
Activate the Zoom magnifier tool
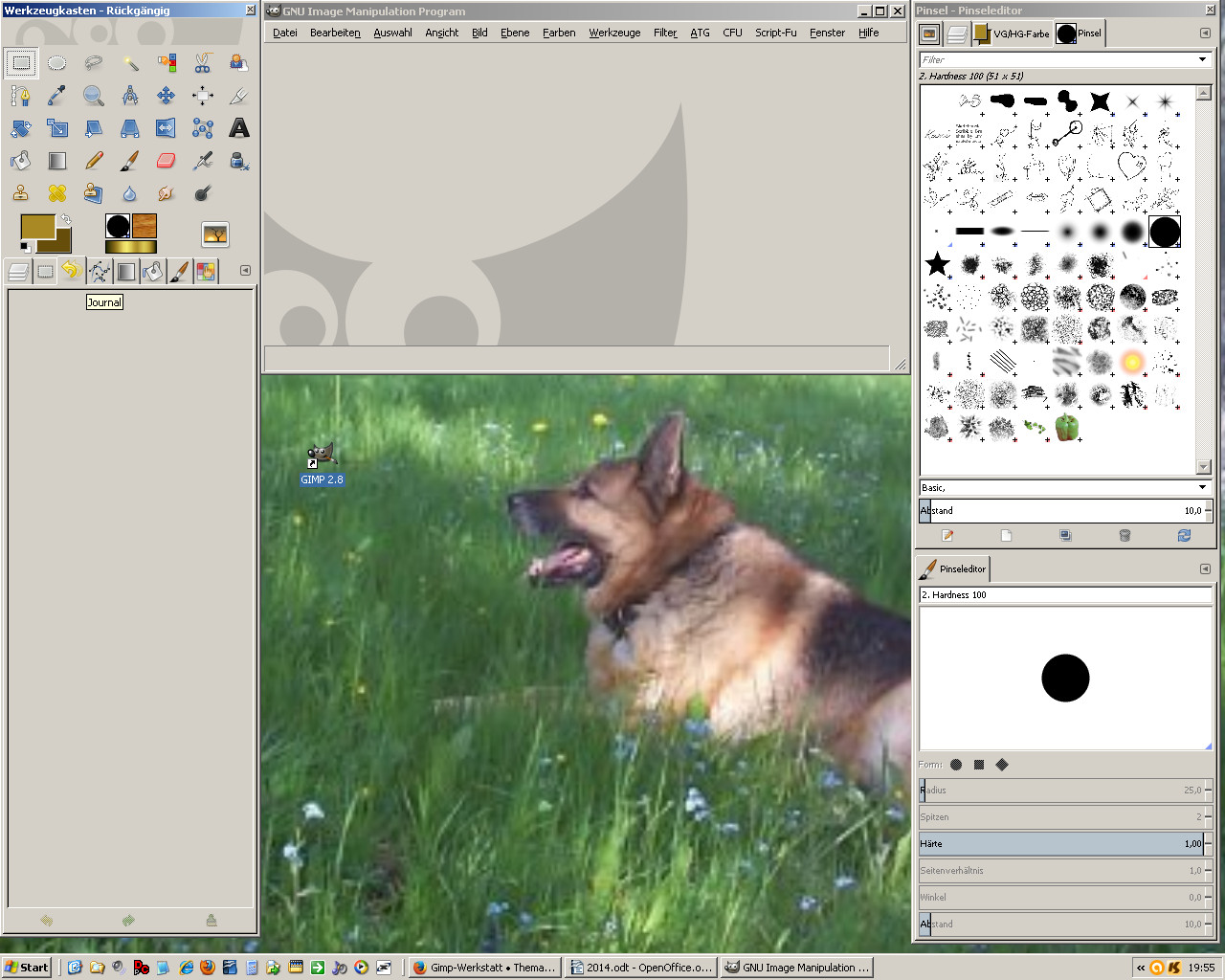pyautogui.click(x=93, y=96)
